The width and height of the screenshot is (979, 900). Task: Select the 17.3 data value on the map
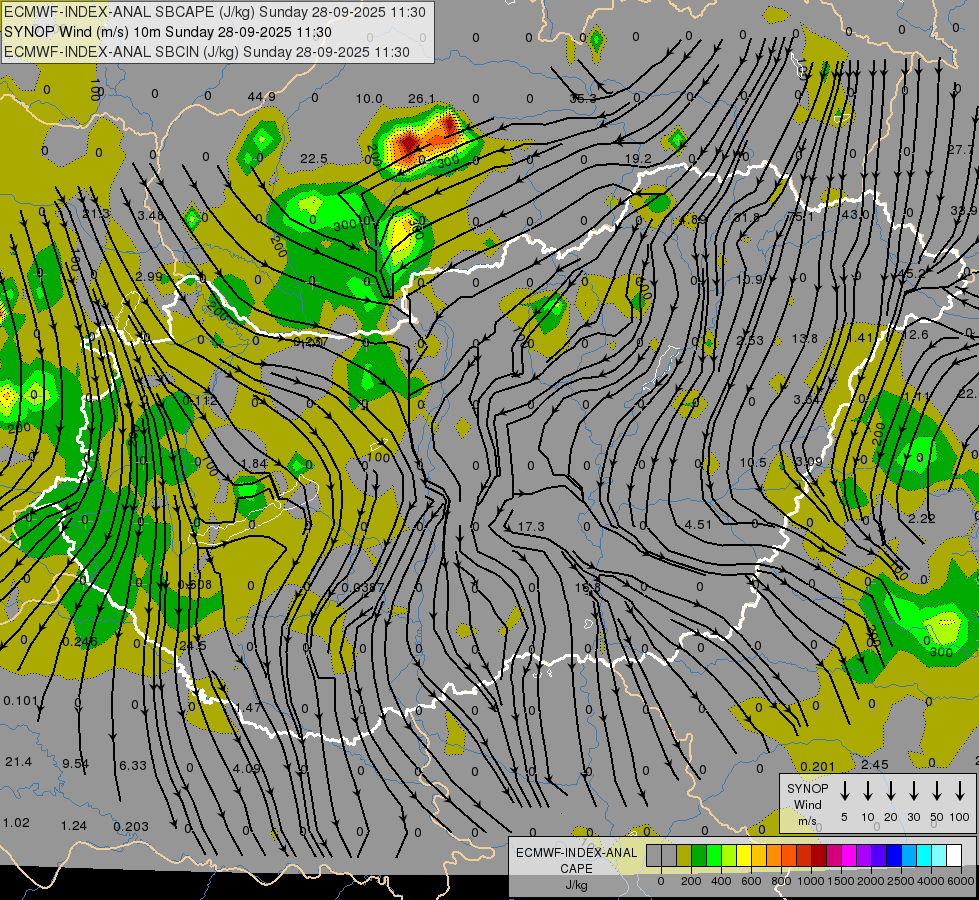pos(531,526)
